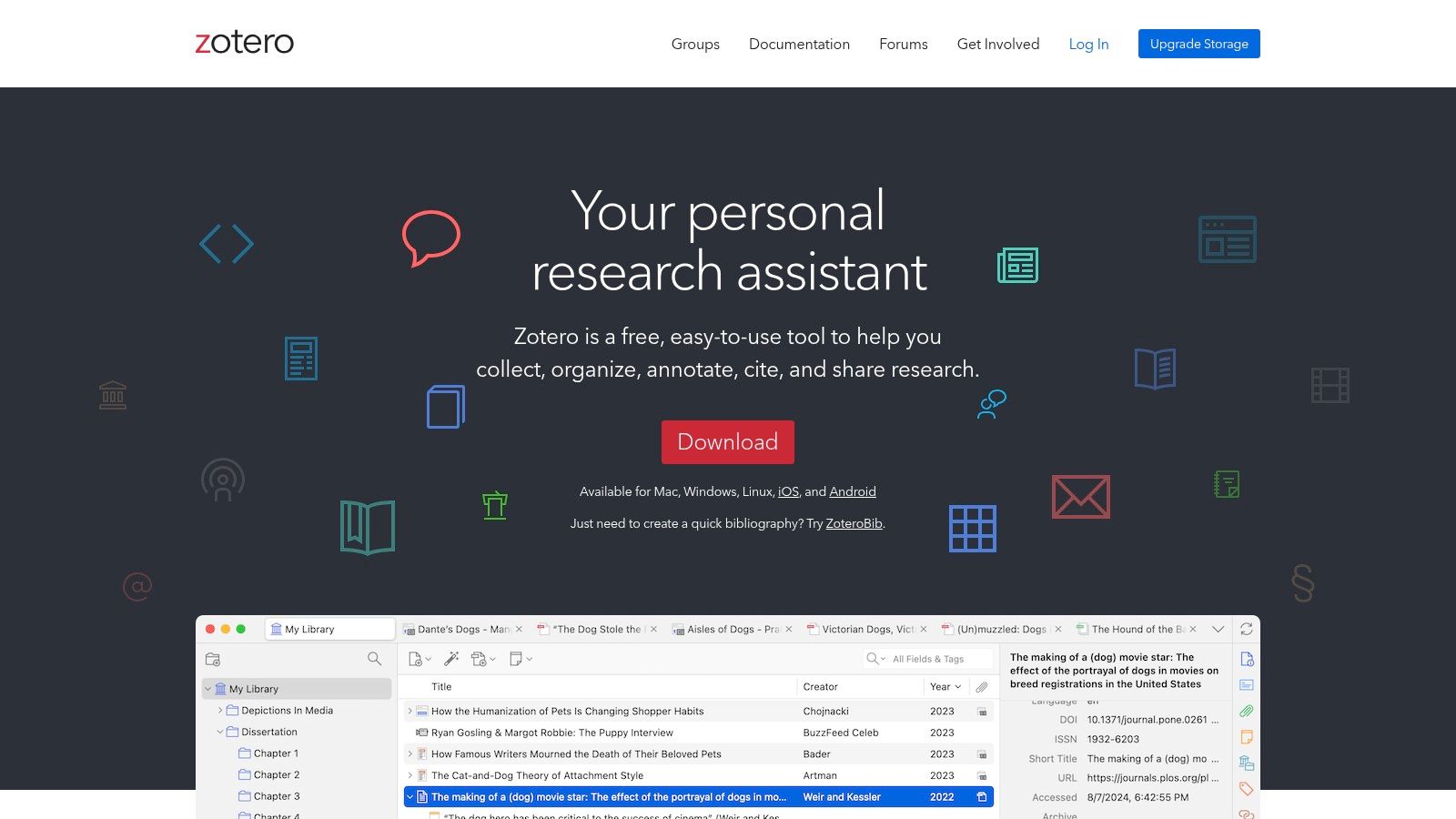Click the attachment icon in Artman row
Screen dimensions: 1456x819
(x=982, y=776)
